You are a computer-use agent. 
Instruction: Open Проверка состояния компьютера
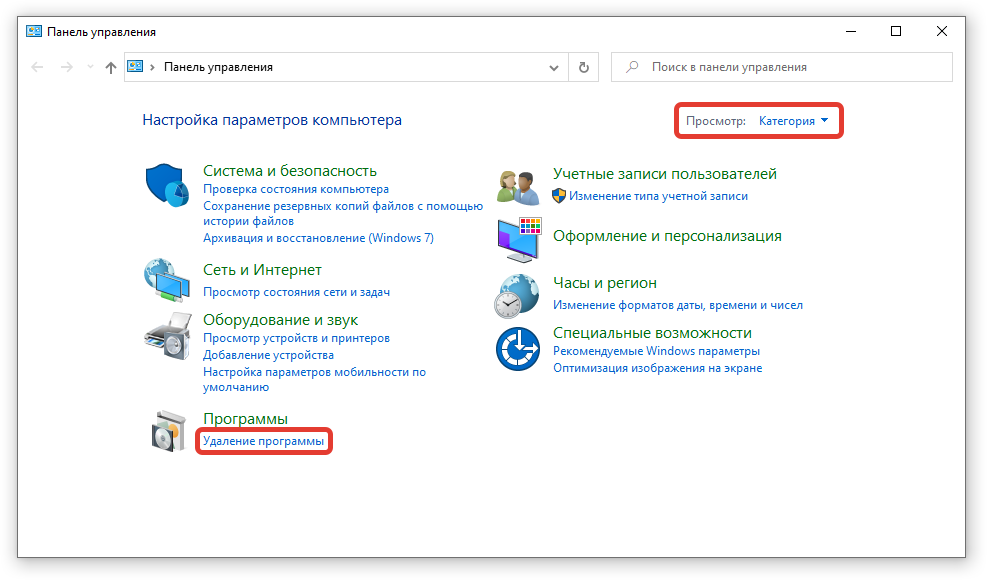pyautogui.click(x=296, y=189)
